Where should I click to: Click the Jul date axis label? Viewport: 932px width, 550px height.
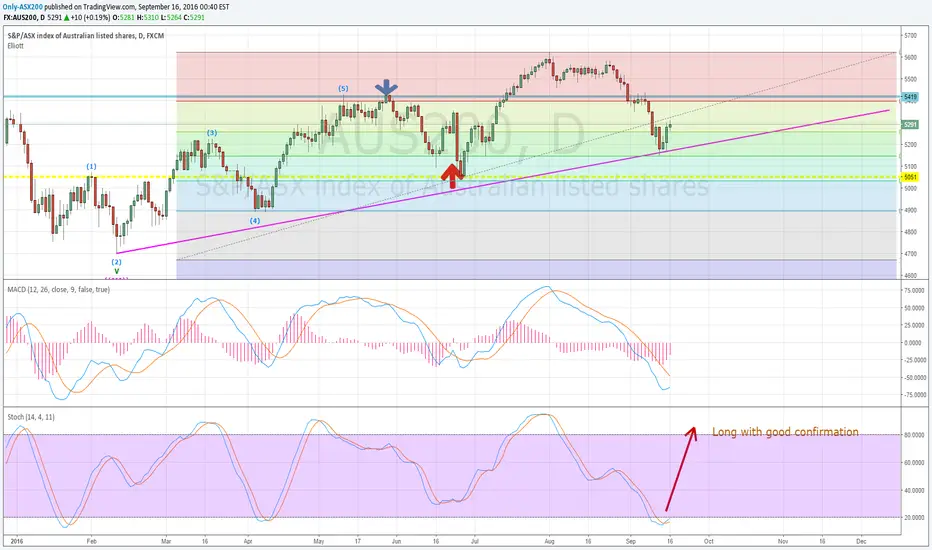[475, 542]
